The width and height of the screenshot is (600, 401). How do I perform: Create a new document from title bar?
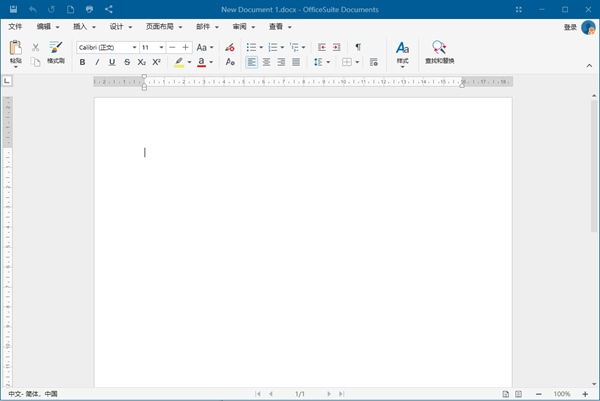tap(70, 9)
